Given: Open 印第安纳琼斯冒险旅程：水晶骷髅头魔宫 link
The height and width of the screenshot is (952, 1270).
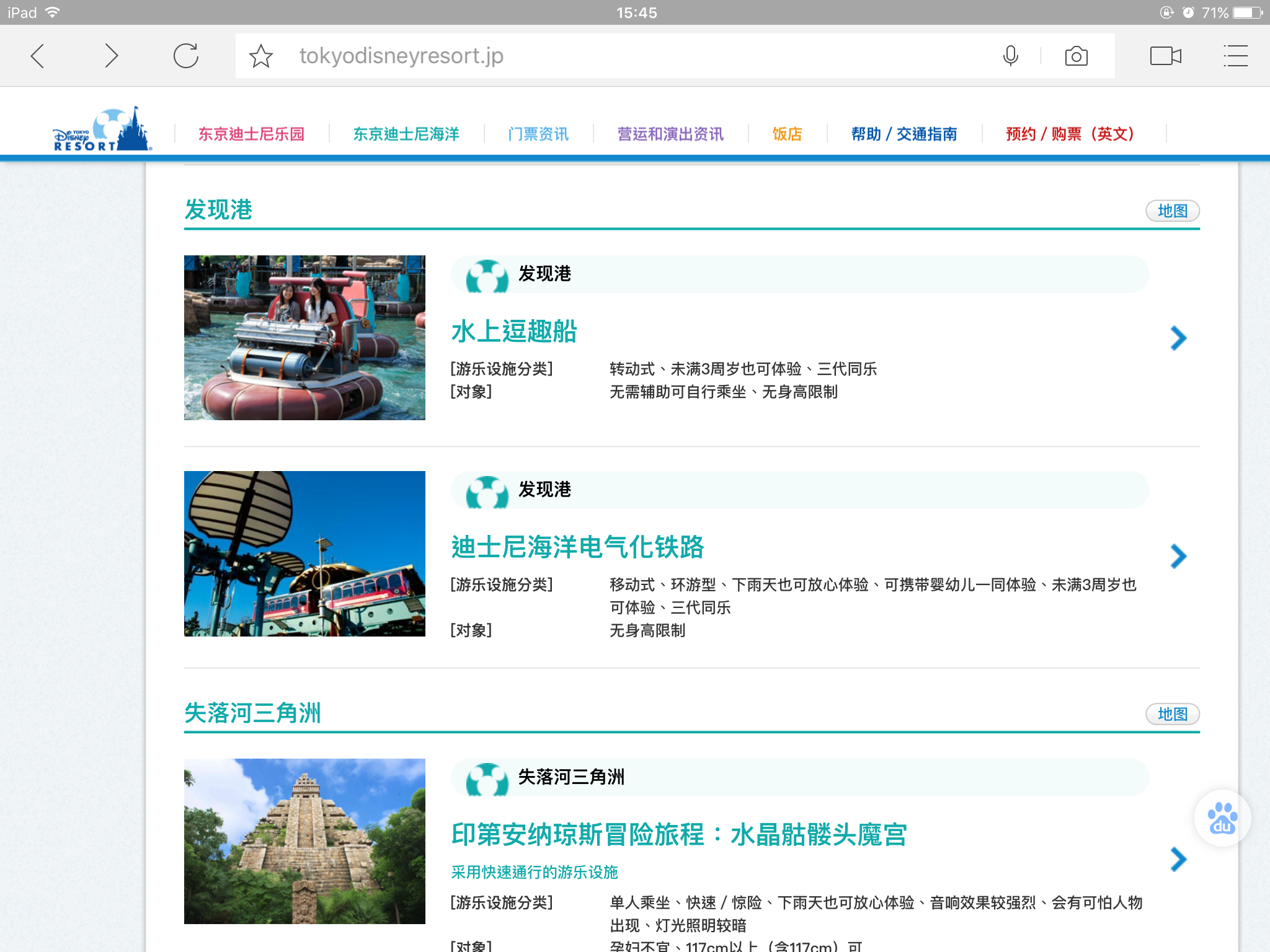Looking at the screenshot, I should 679,835.
